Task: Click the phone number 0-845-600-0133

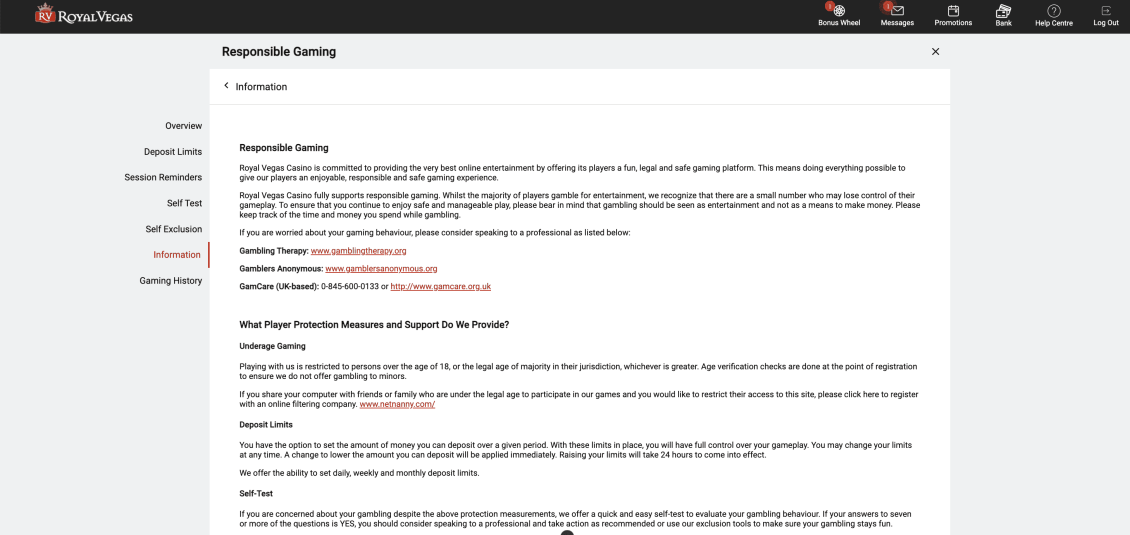Action: (349, 287)
